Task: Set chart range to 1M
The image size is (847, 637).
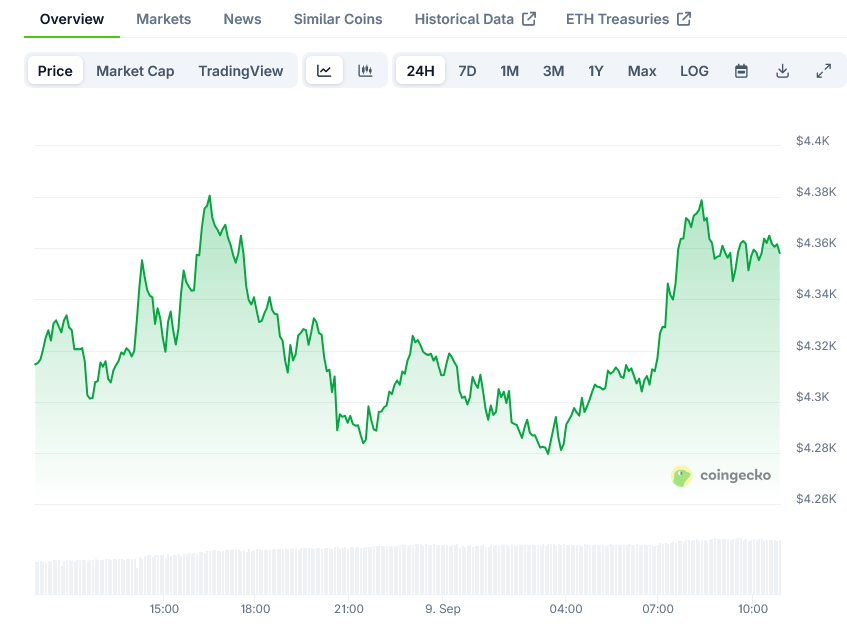Action: point(509,71)
